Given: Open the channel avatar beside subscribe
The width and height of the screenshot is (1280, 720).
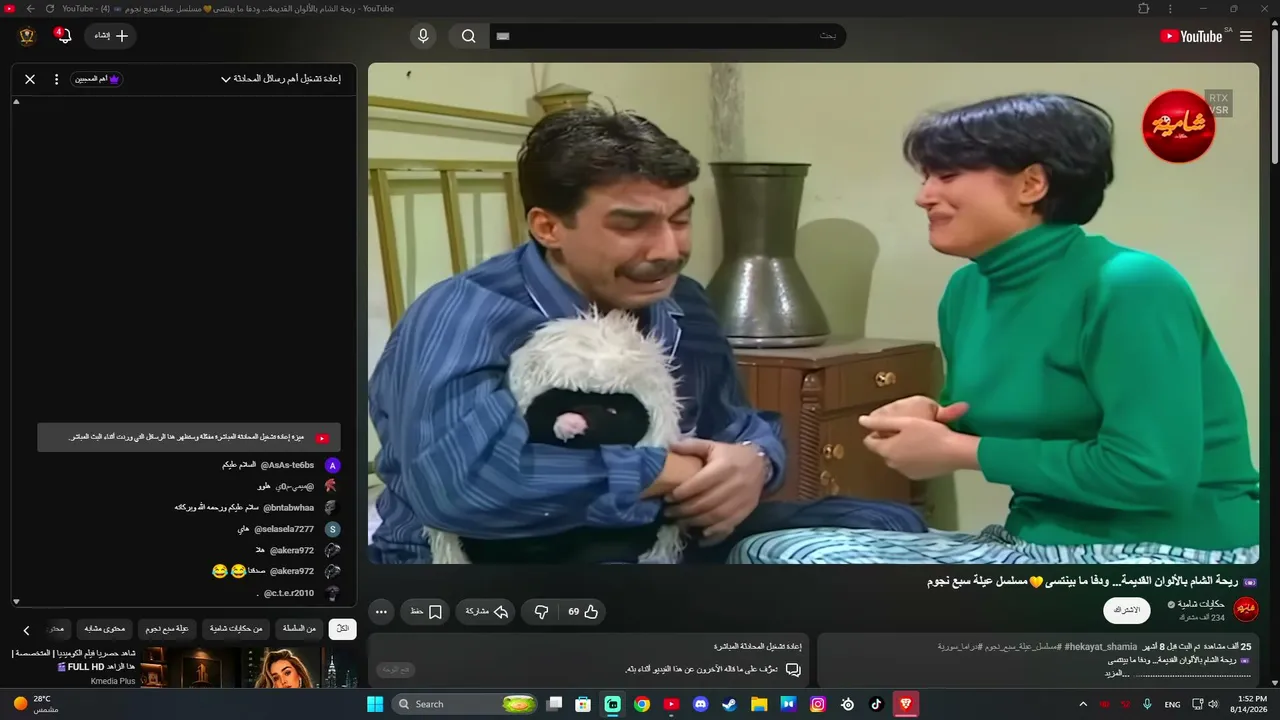Looking at the screenshot, I should click(x=1246, y=610).
